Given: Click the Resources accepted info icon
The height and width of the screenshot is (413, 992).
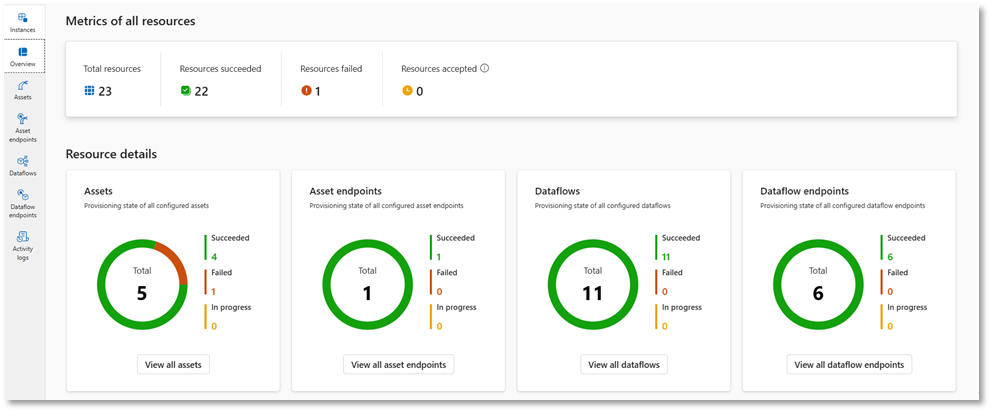Looking at the screenshot, I should pyautogui.click(x=485, y=68).
